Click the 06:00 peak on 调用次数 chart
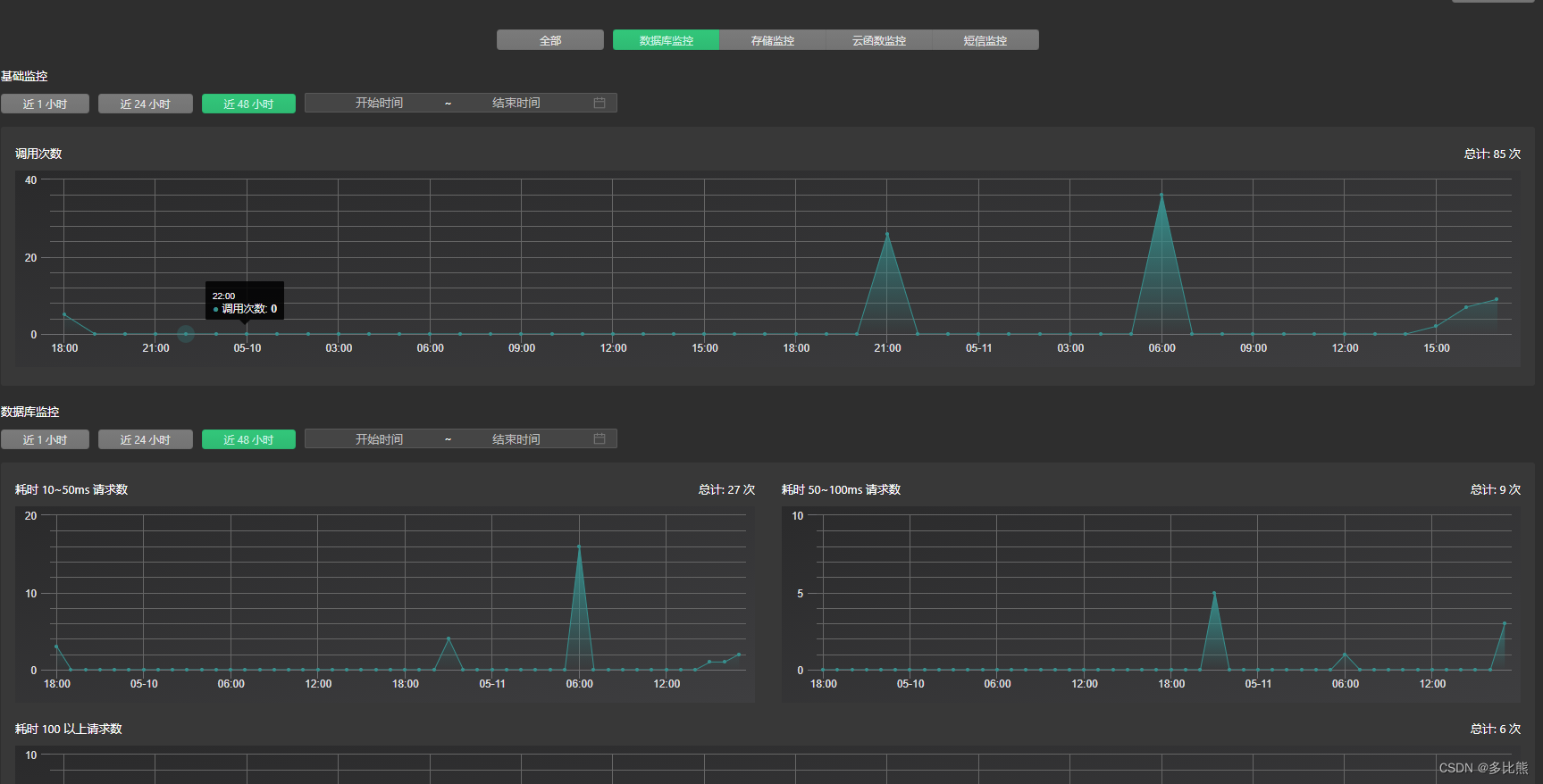Viewport: 1543px width, 784px height. coord(1161,195)
